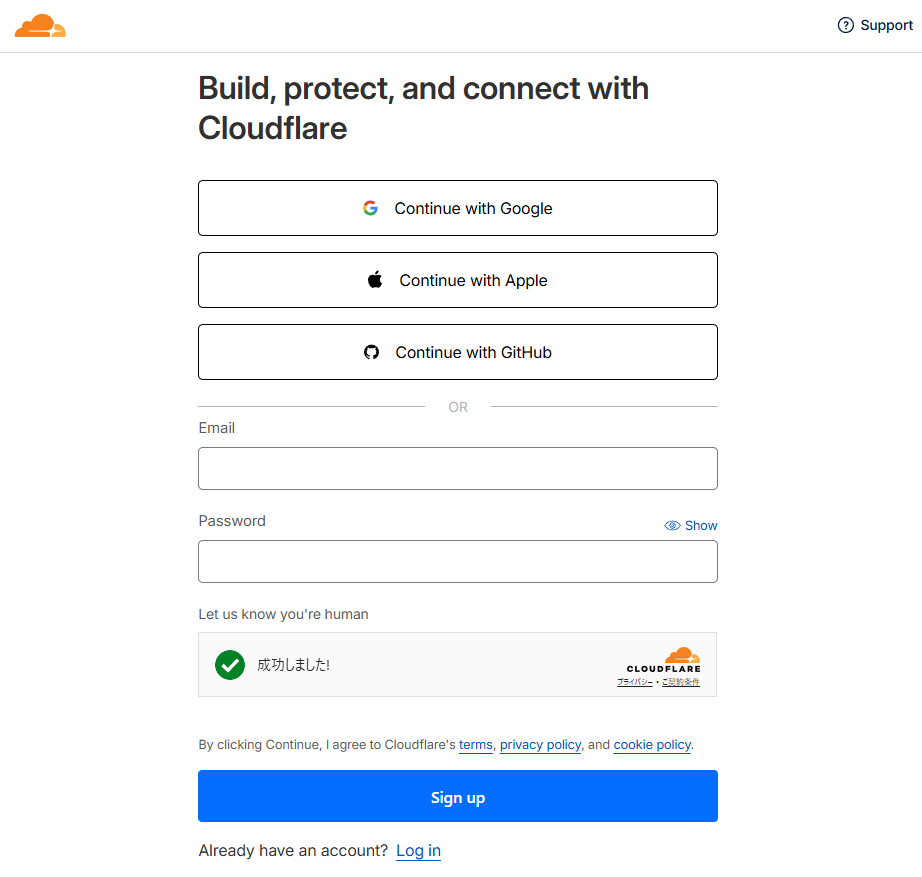This screenshot has height=877, width=922.
Task: Click the eye icon to reveal password
Action: 672,525
